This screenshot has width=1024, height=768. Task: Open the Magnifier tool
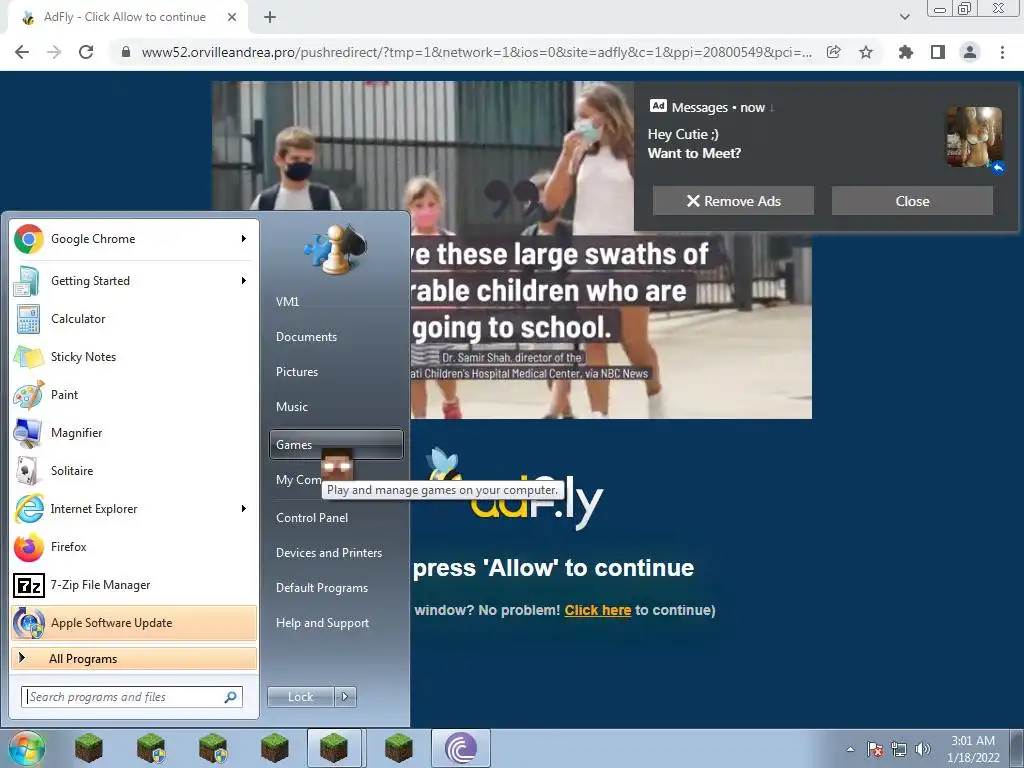pos(134,432)
